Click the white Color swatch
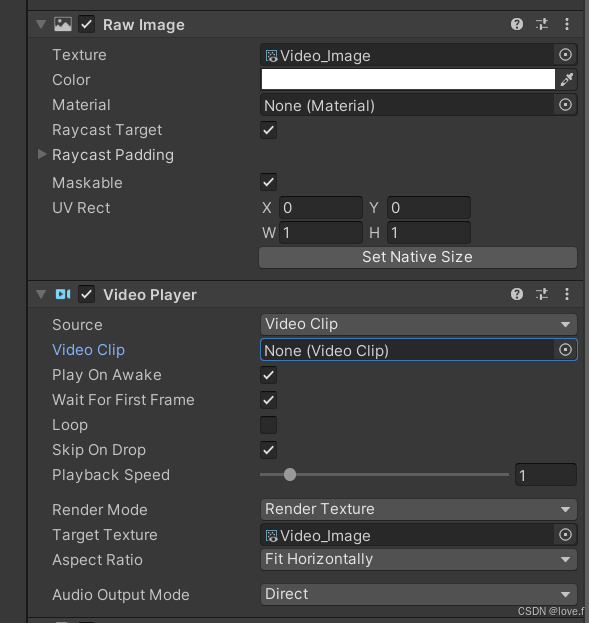 click(x=408, y=79)
